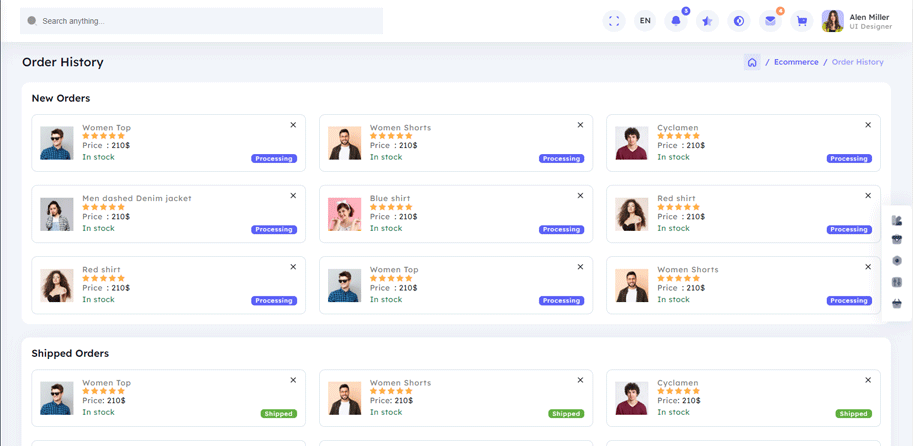
Task: Open the EN language selector
Action: [645, 21]
